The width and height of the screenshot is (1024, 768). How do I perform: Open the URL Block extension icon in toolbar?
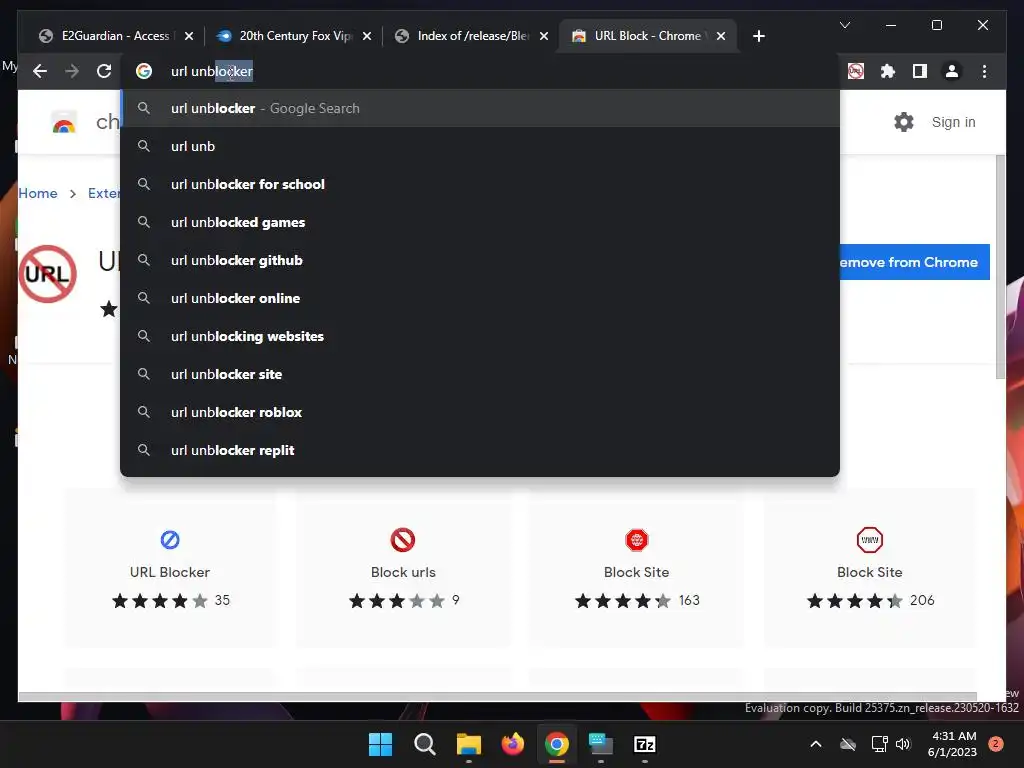click(x=856, y=71)
